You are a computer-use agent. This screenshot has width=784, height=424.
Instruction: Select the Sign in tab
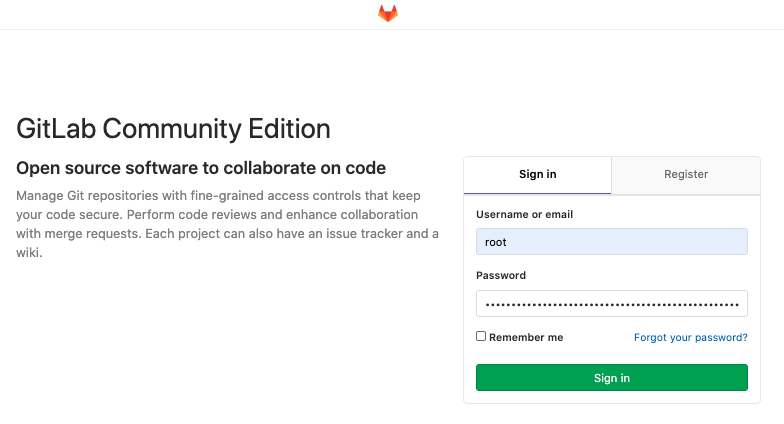tap(538, 174)
